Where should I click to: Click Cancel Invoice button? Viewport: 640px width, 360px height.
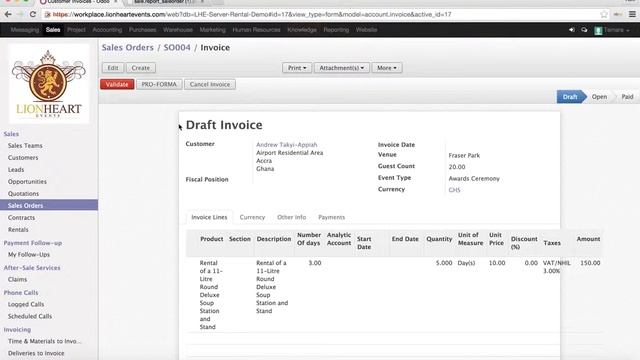[210, 84]
